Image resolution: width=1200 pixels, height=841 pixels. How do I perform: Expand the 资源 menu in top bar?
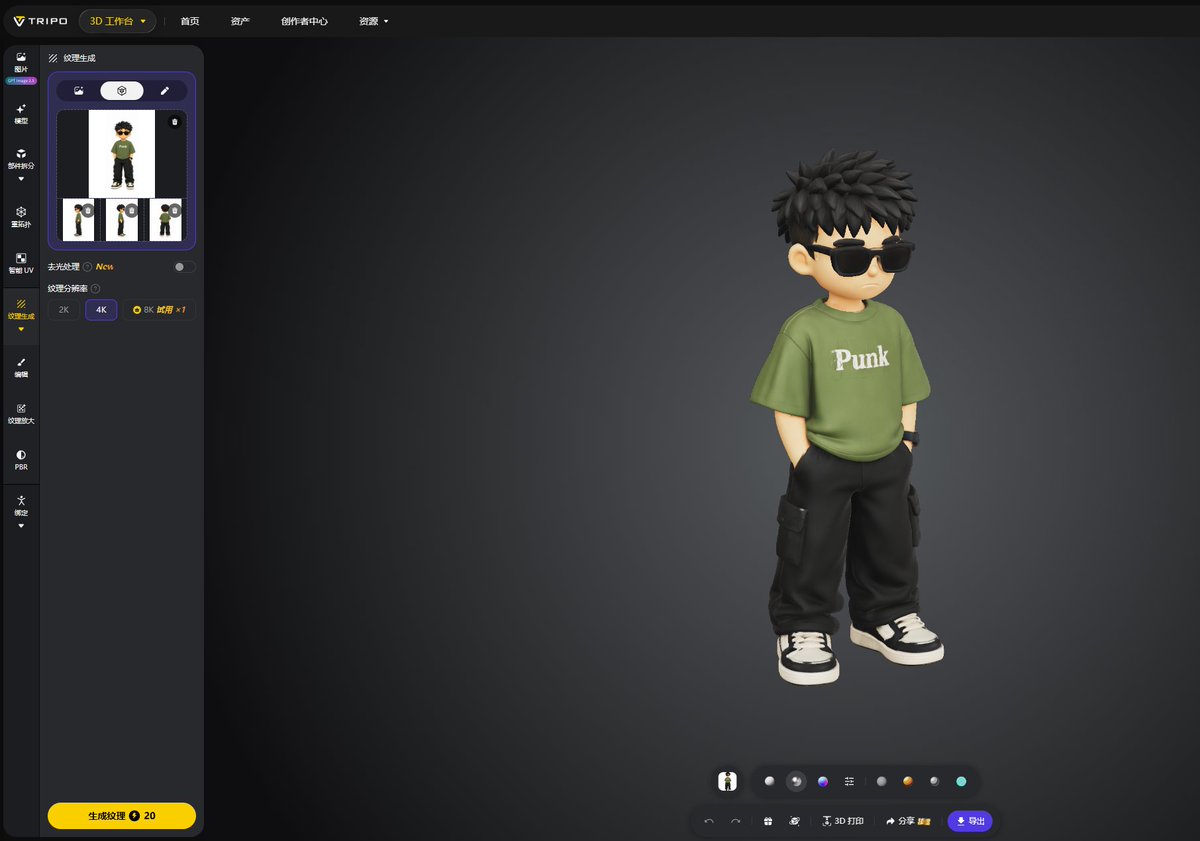[374, 21]
